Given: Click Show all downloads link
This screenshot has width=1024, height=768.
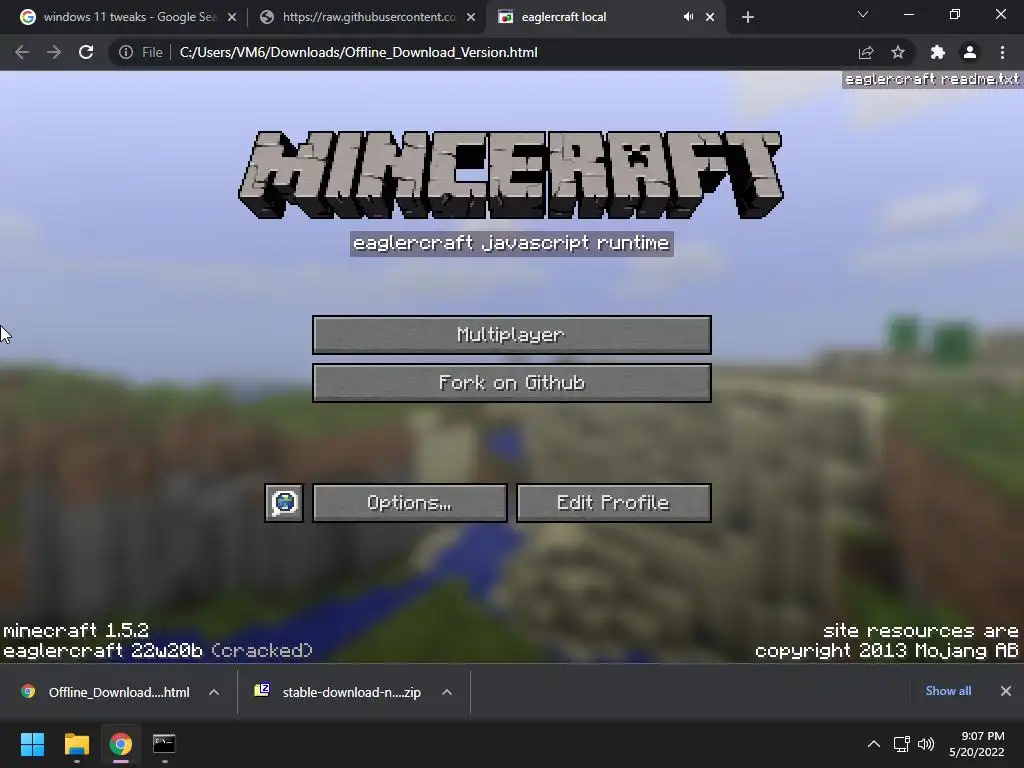Looking at the screenshot, I should click(x=948, y=691).
